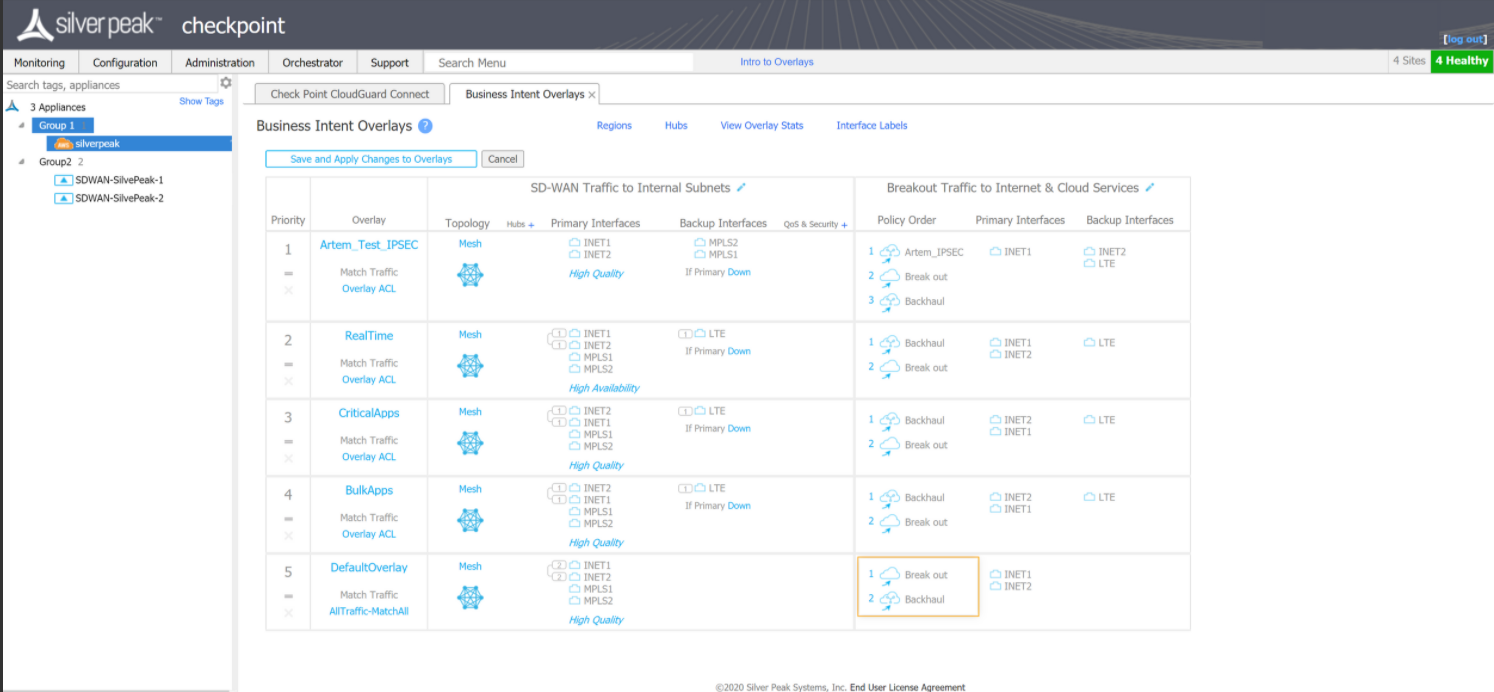Delete the RealTime overlay X icon
The width and height of the screenshot is (1494, 692).
pos(289,381)
